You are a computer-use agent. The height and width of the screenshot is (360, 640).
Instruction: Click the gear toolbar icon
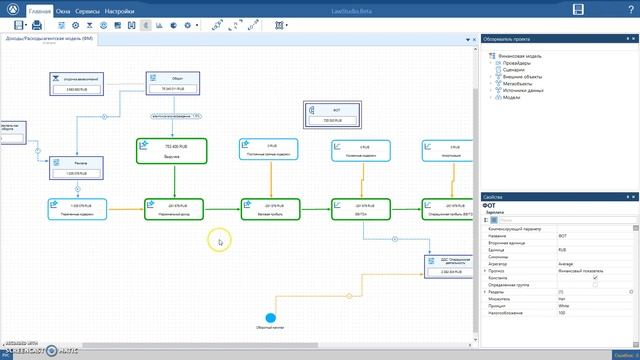click(x=187, y=25)
